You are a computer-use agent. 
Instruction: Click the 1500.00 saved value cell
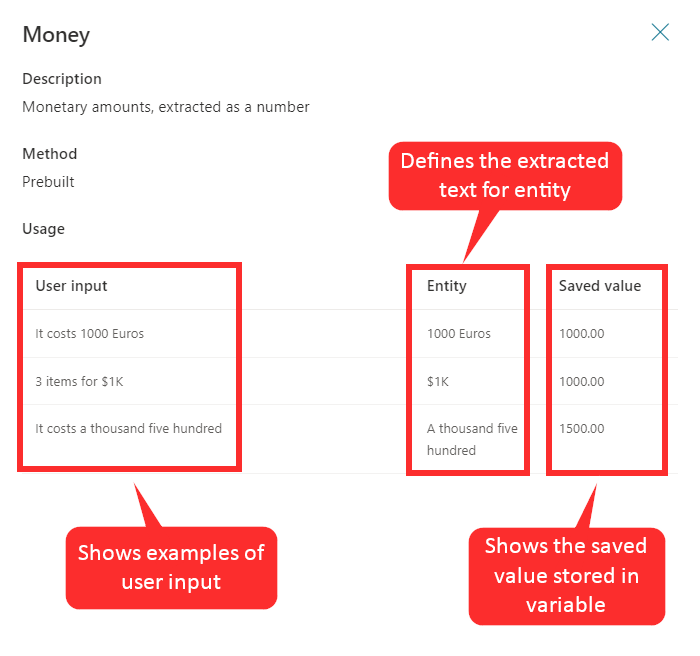click(x=581, y=429)
